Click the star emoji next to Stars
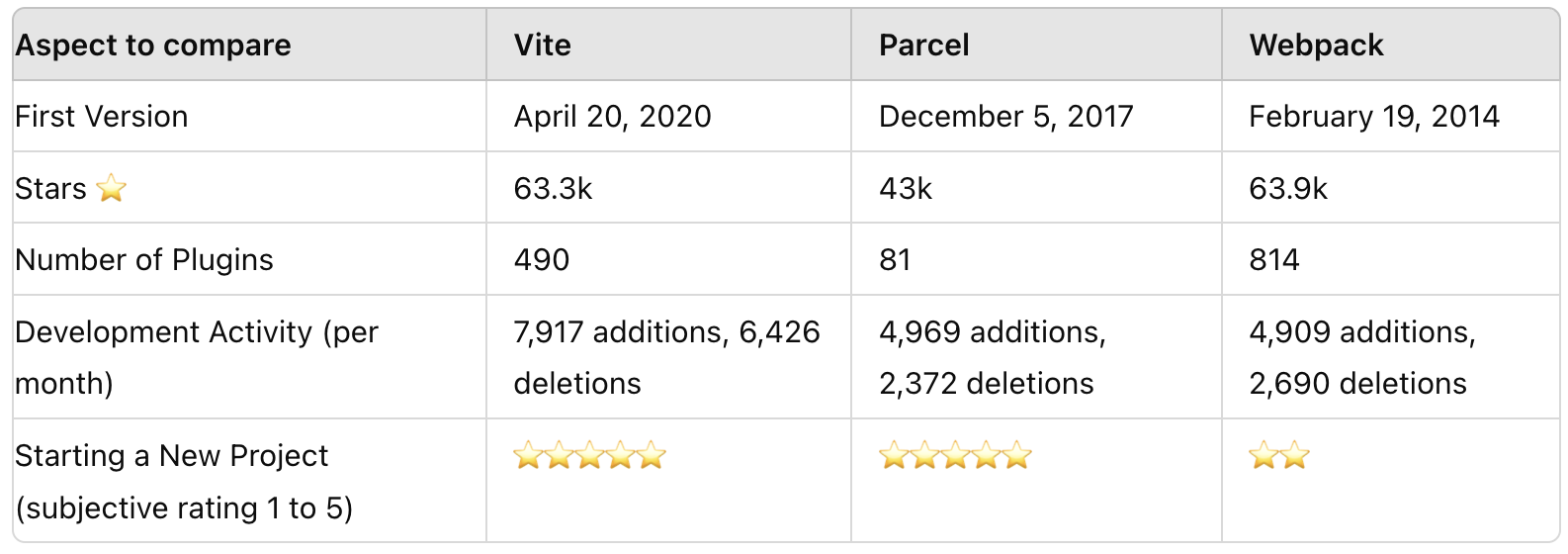Image resolution: width=1568 pixels, height=554 pixels. [x=112, y=188]
